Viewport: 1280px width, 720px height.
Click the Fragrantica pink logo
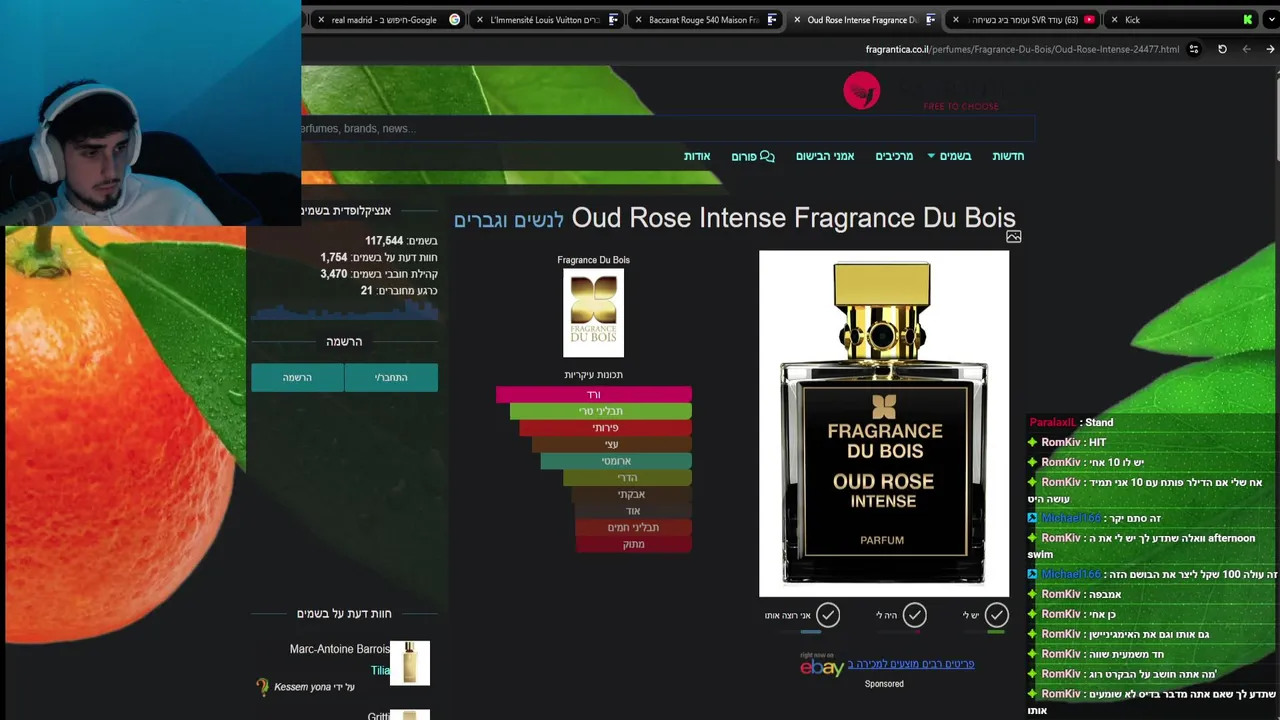pos(861,90)
